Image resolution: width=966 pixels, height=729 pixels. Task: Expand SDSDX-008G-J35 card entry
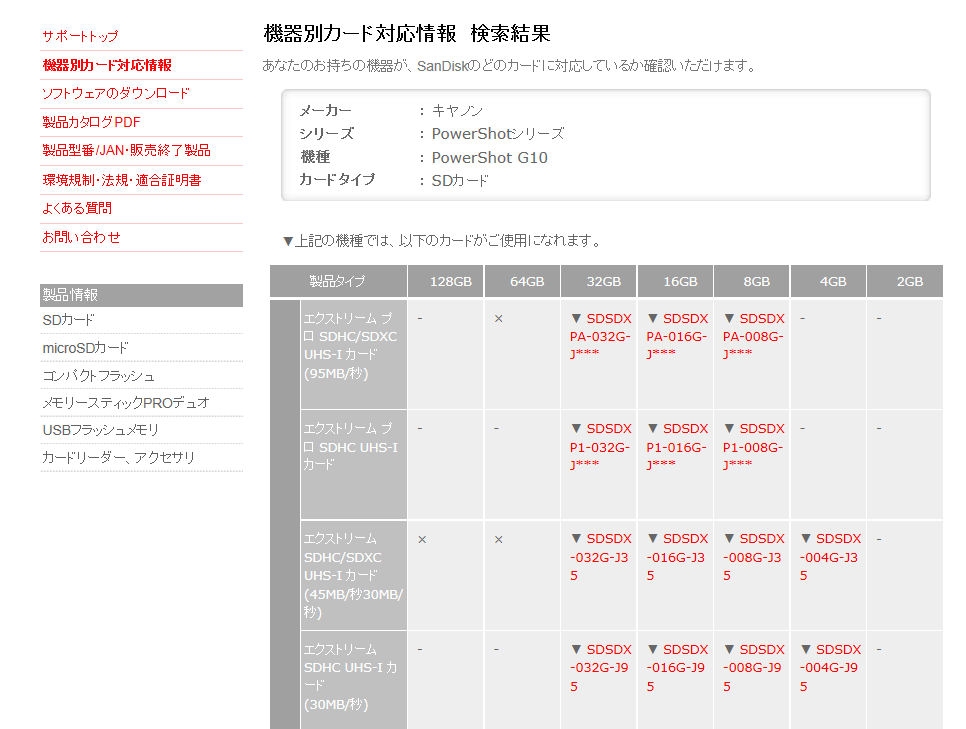pos(753,557)
